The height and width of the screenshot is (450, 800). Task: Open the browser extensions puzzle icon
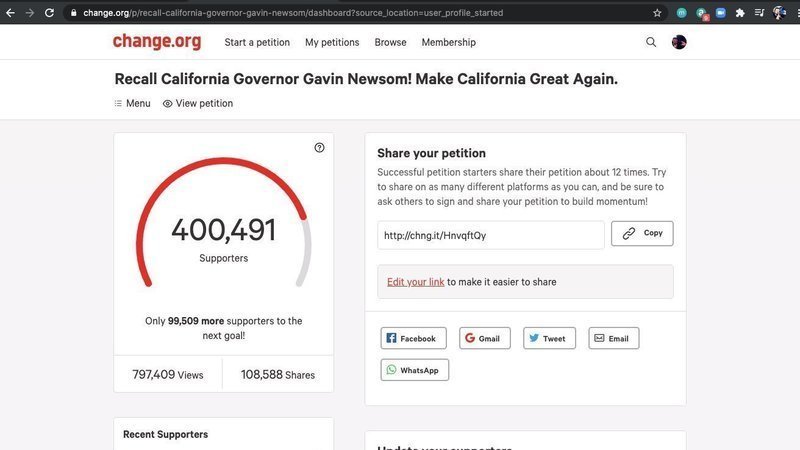739,13
